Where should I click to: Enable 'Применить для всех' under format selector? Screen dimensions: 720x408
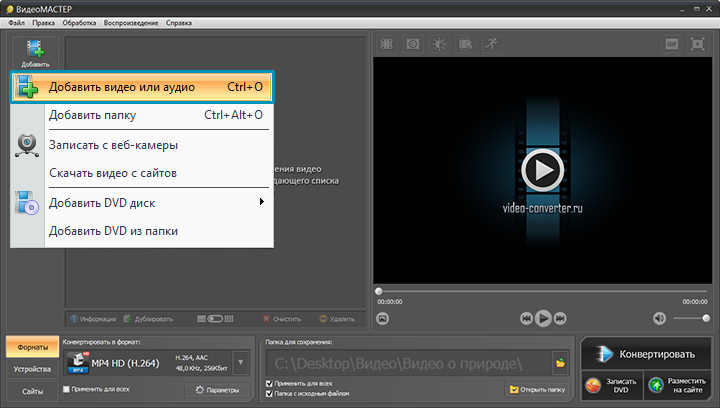pyautogui.click(x=67, y=389)
